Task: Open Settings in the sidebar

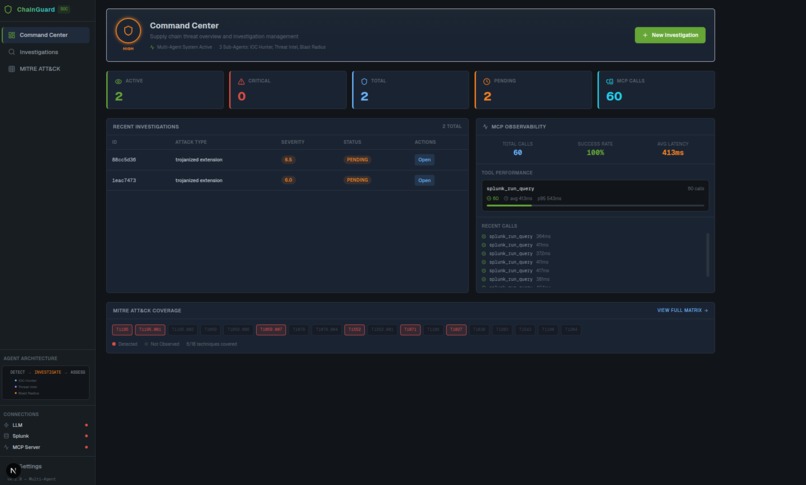Action: (x=32, y=467)
